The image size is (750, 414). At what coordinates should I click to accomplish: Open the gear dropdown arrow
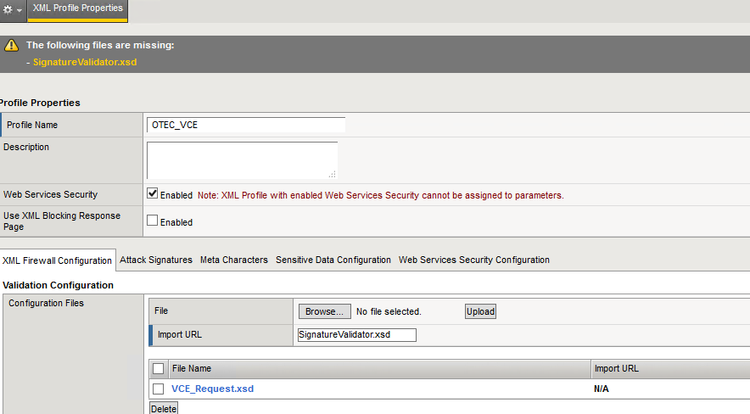(x=19, y=10)
